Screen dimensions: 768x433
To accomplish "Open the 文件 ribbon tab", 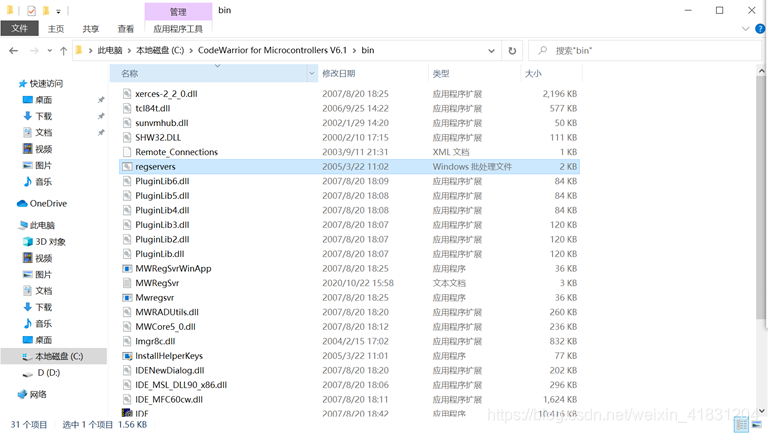I will (20, 28).
